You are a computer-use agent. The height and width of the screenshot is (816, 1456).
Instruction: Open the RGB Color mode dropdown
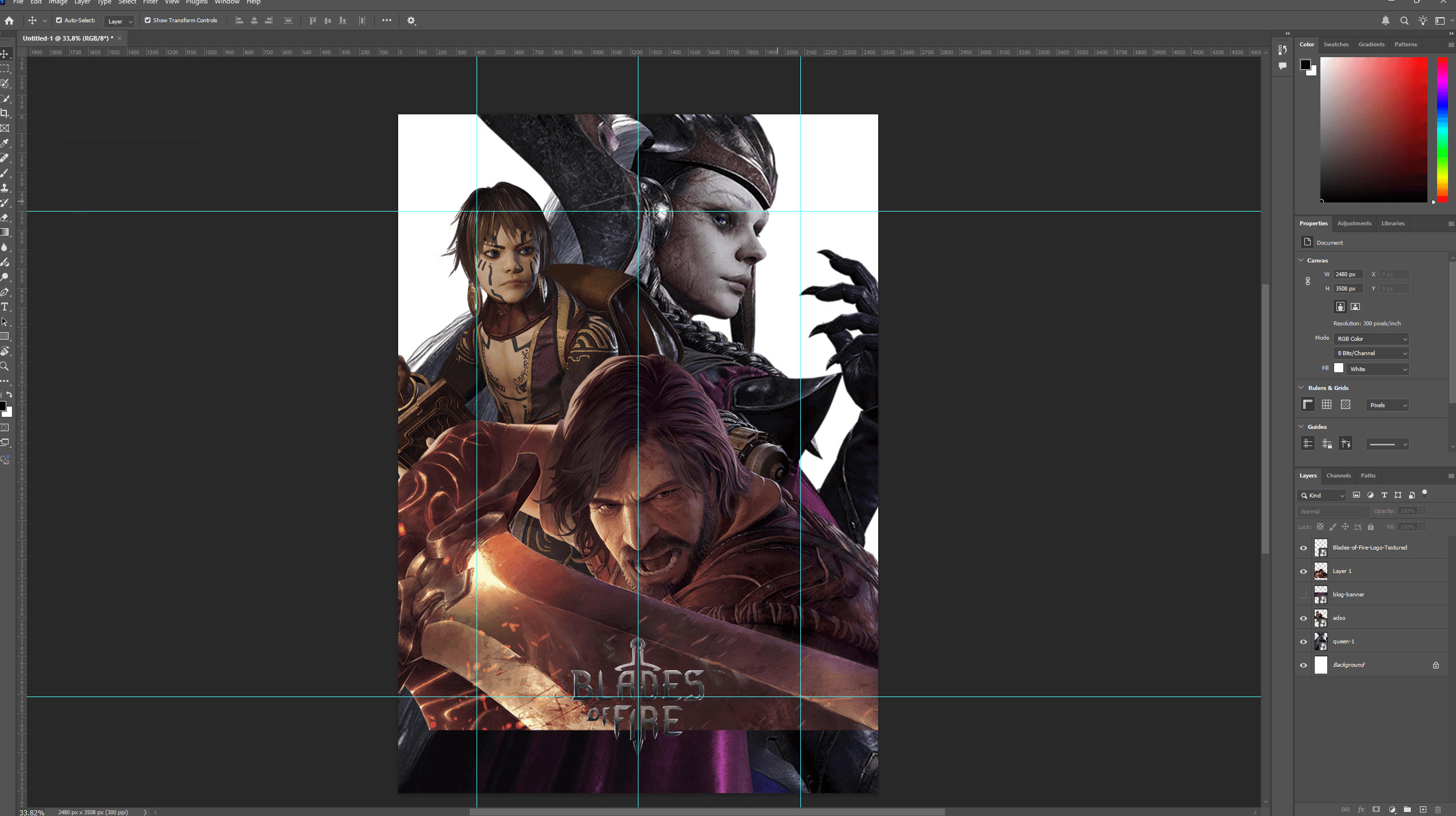(1371, 339)
